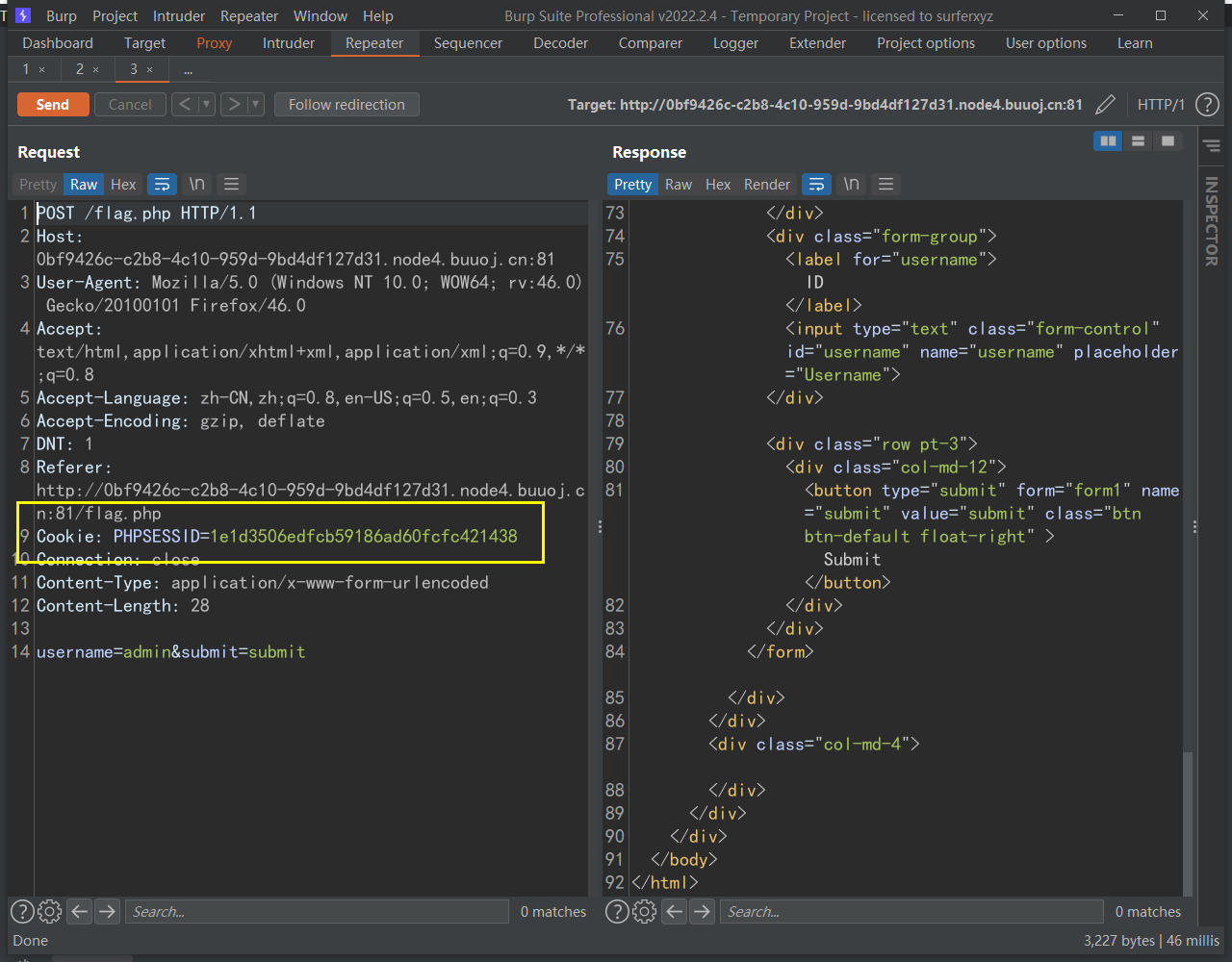Open the Response message editor menu
Screen dimensions: 1232x962
(886, 184)
